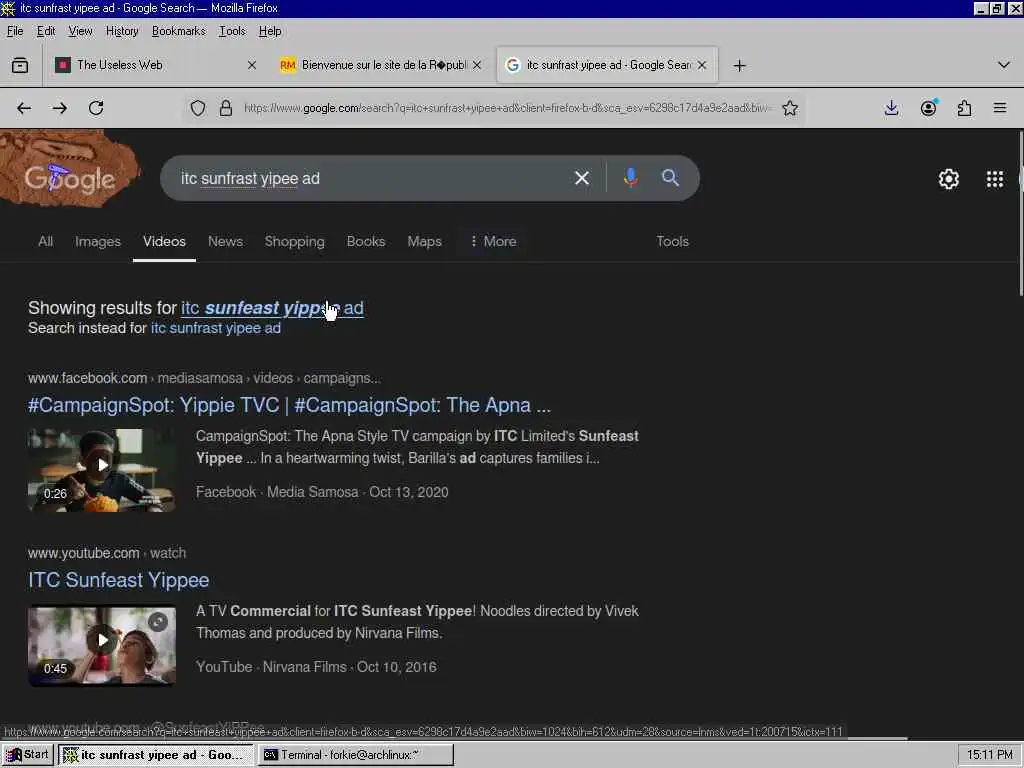Click 'YouTube · Nirvana Films · Oct 10, 2016'

316,667
